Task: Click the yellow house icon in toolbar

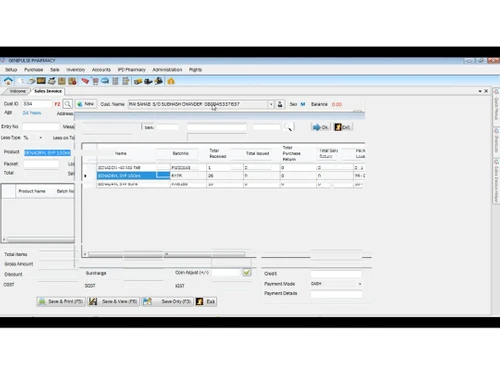Action: [171, 81]
